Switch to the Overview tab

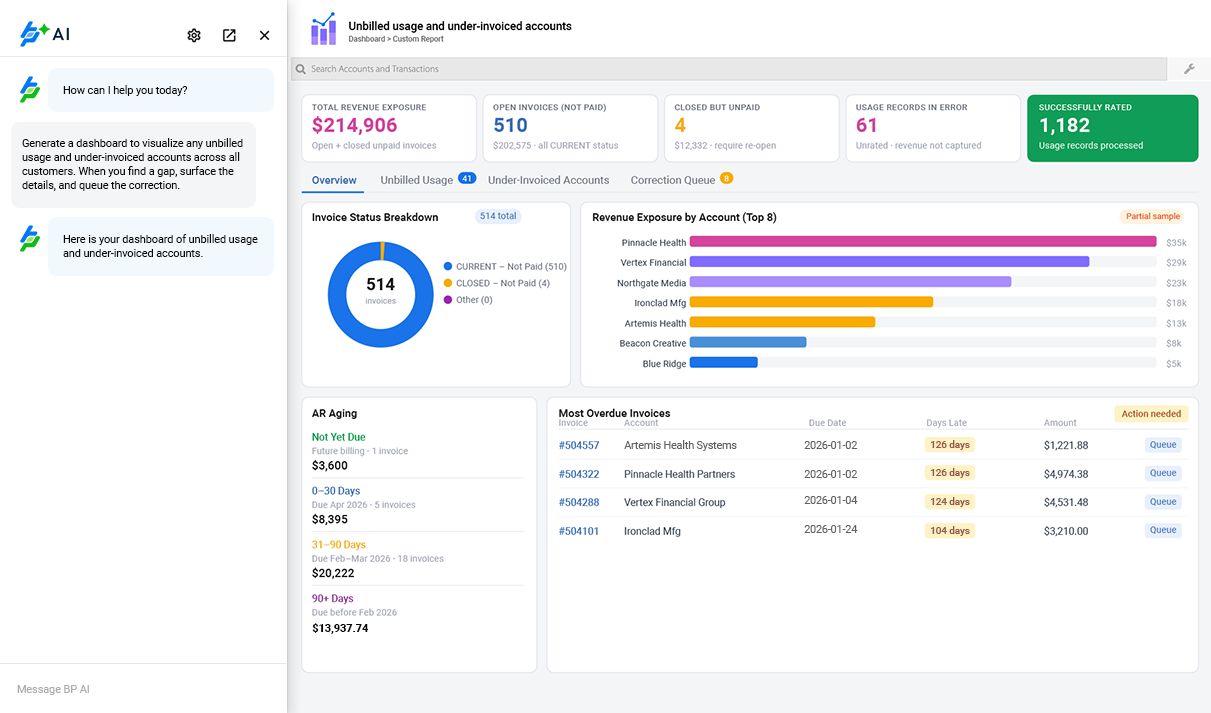click(x=334, y=180)
